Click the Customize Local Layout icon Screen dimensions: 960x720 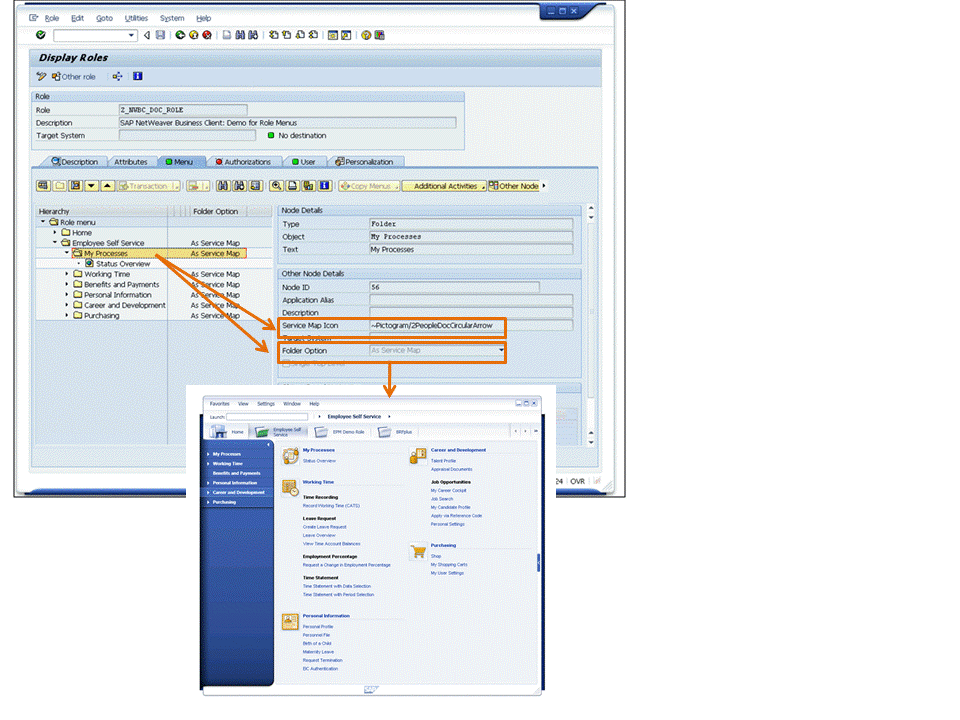[x=380, y=35]
